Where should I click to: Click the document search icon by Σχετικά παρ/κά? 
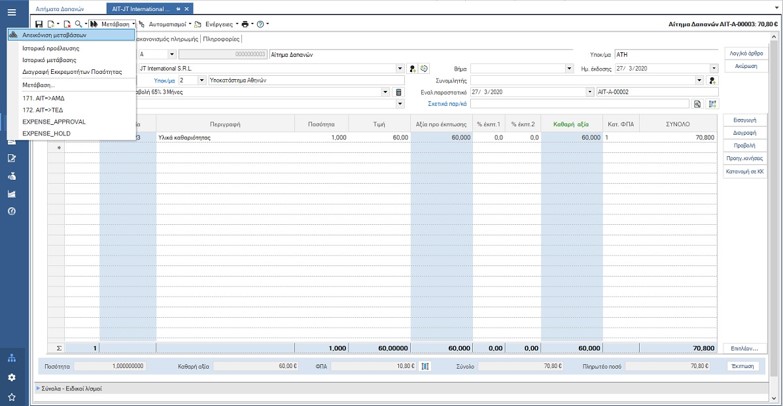(x=697, y=104)
